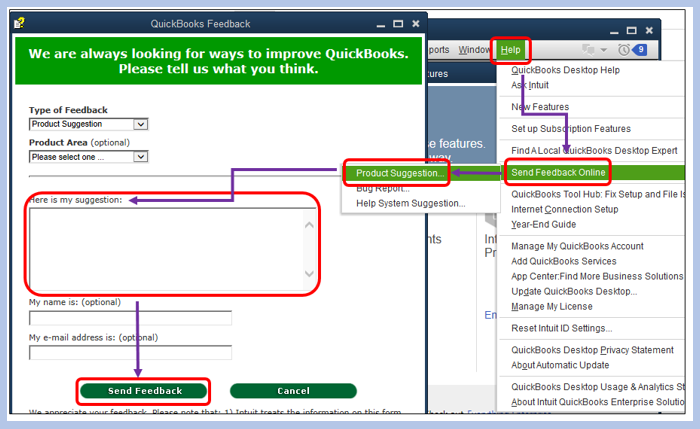The width and height of the screenshot is (700, 429).
Task: Open QuickBooks Desktop Privacy Statement
Action: 592,350
